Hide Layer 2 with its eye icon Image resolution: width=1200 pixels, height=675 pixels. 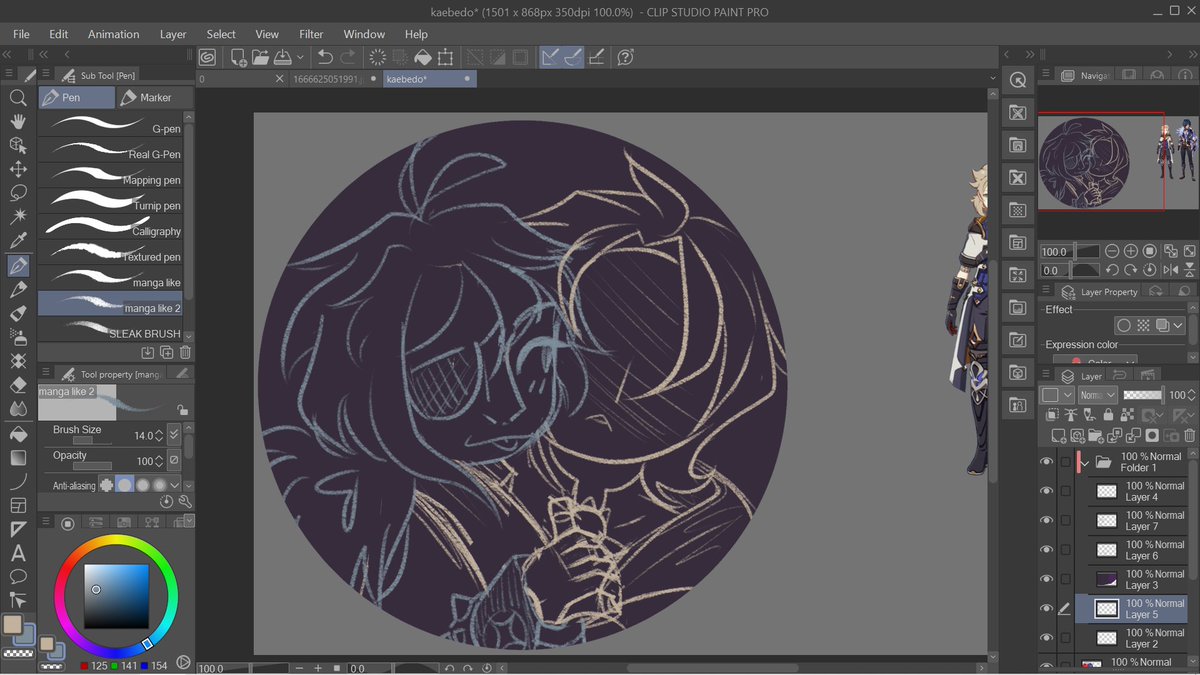(1046, 638)
